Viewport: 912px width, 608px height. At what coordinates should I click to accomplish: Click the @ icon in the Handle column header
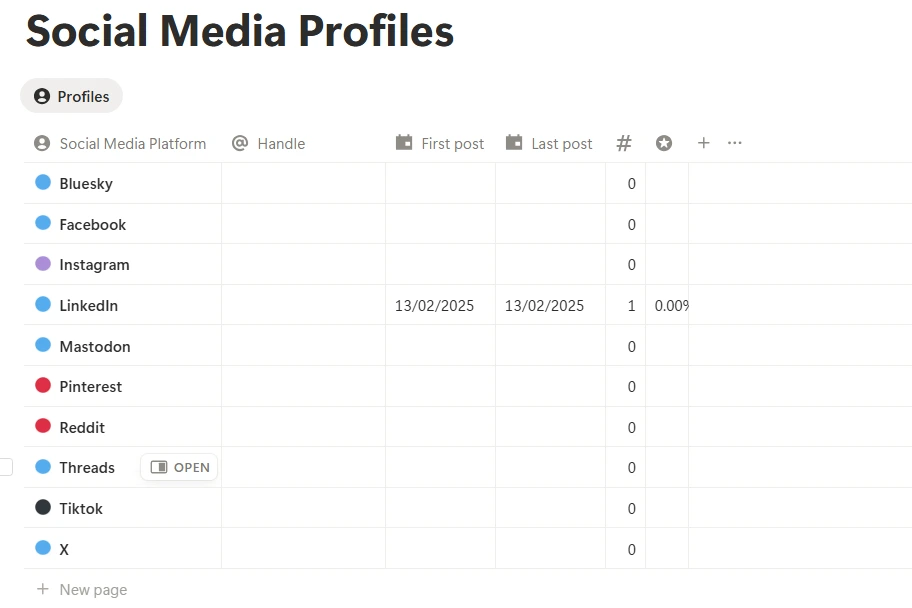click(x=240, y=143)
